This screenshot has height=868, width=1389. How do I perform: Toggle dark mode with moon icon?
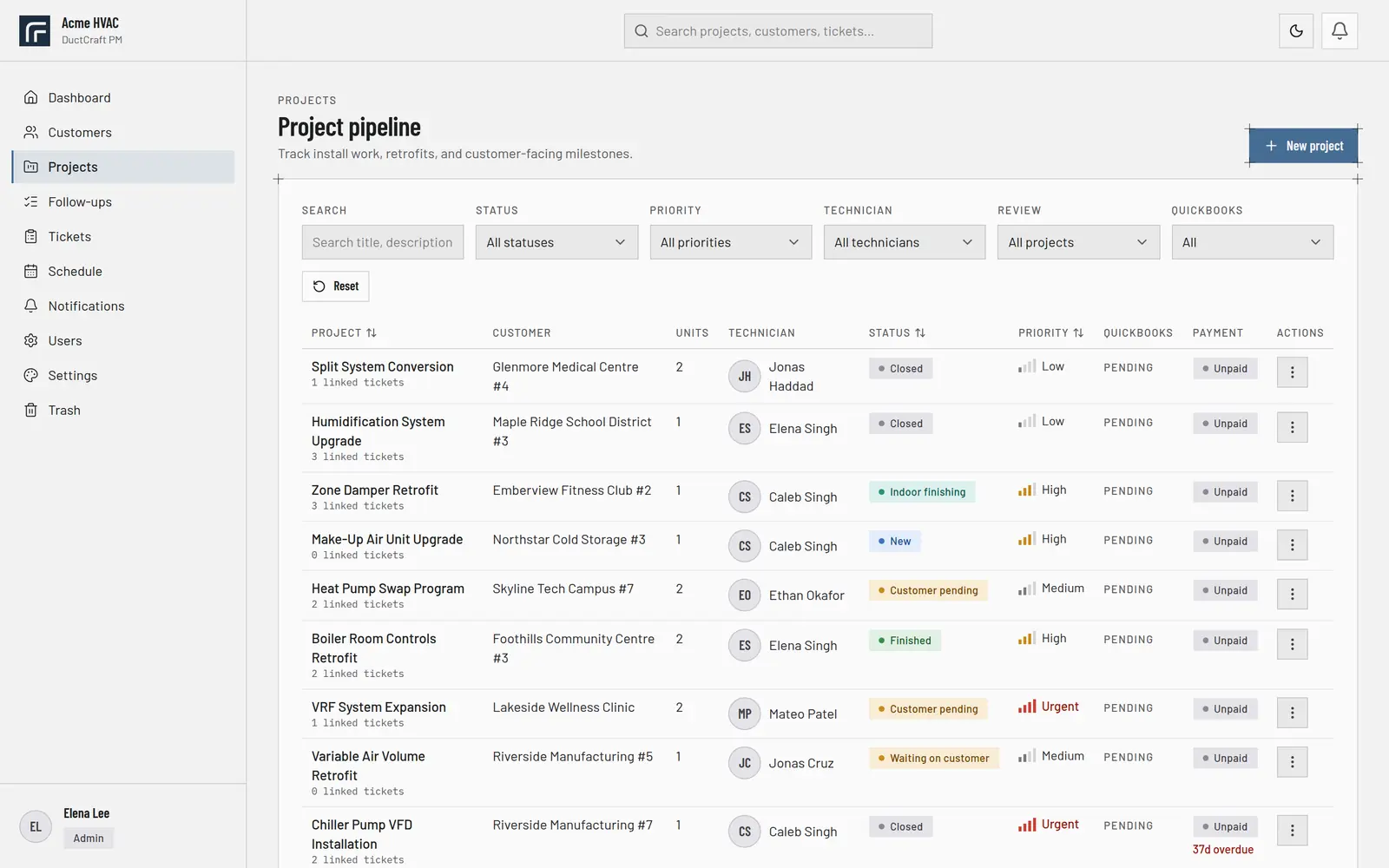pyautogui.click(x=1296, y=31)
